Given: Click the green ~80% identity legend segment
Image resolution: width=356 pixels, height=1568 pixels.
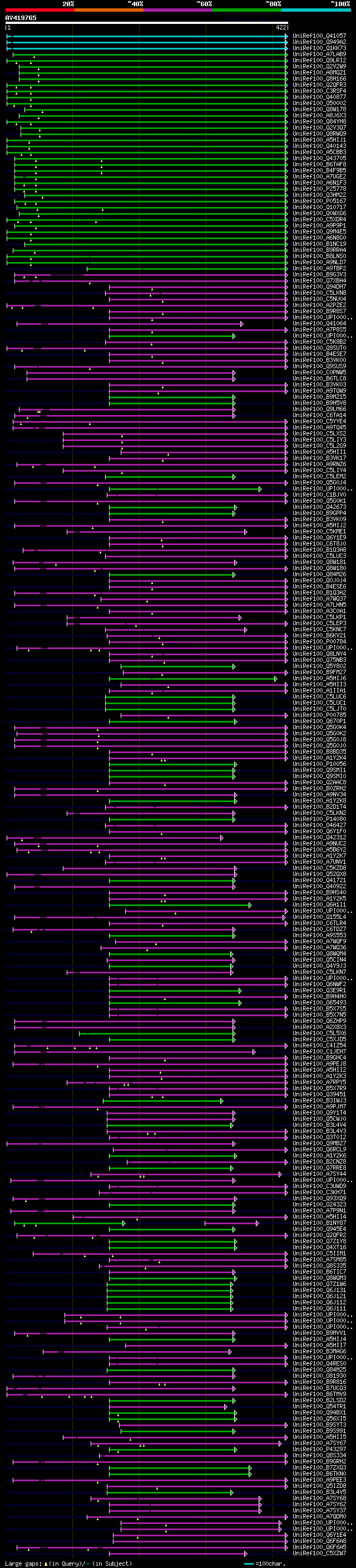Looking at the screenshot, I should point(247,10).
